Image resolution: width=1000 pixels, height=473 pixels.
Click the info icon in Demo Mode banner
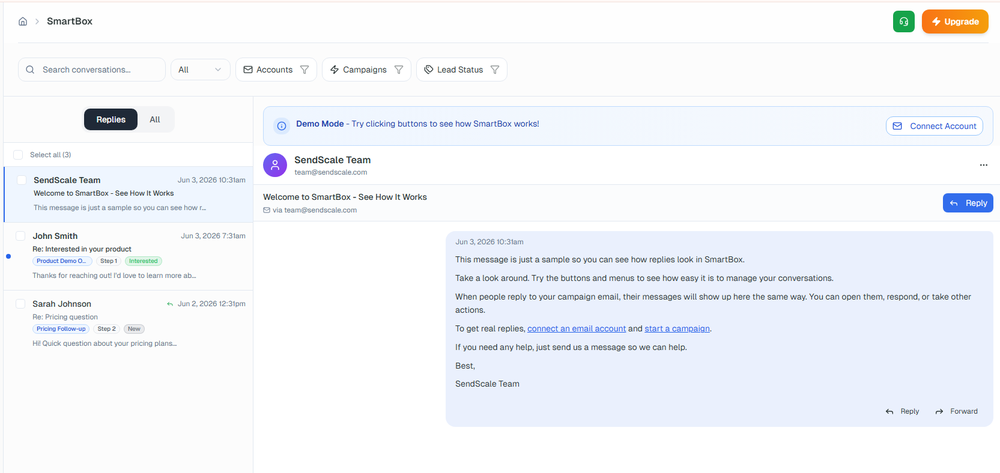[281, 126]
